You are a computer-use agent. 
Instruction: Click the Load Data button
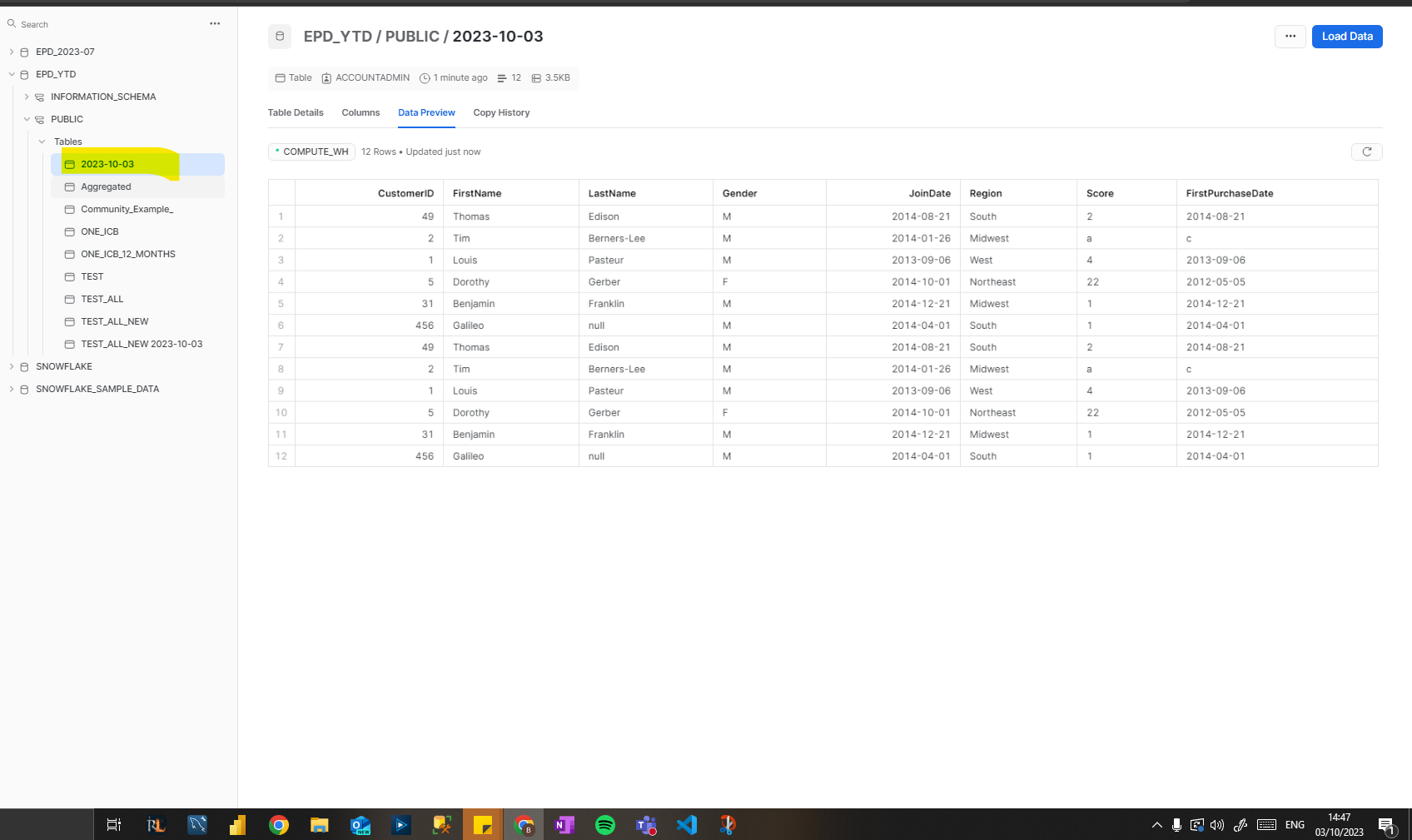click(1346, 36)
